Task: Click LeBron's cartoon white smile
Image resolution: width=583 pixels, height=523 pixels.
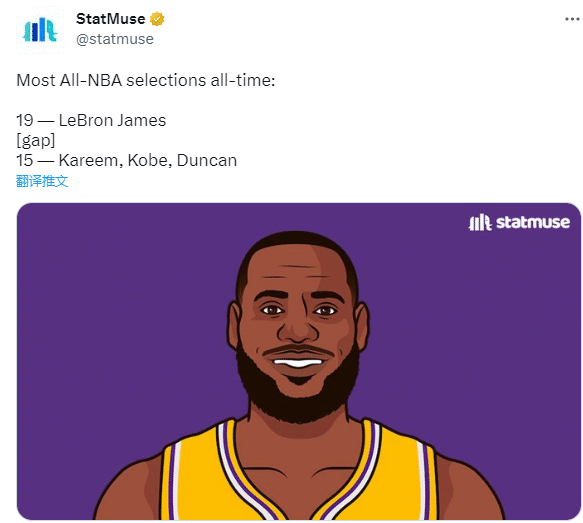Action: click(297, 363)
